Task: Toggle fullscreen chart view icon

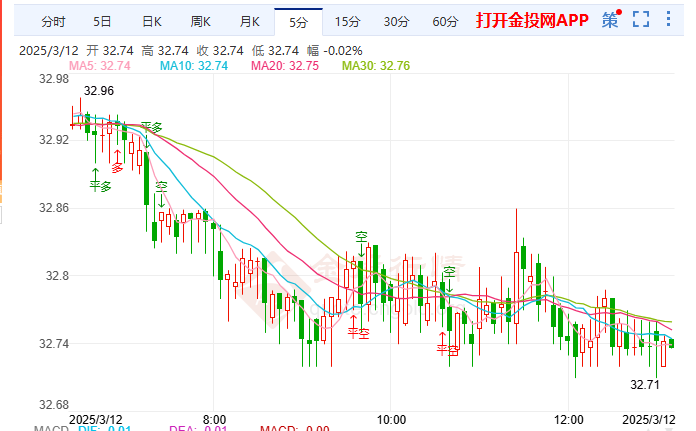Action: click(x=641, y=20)
